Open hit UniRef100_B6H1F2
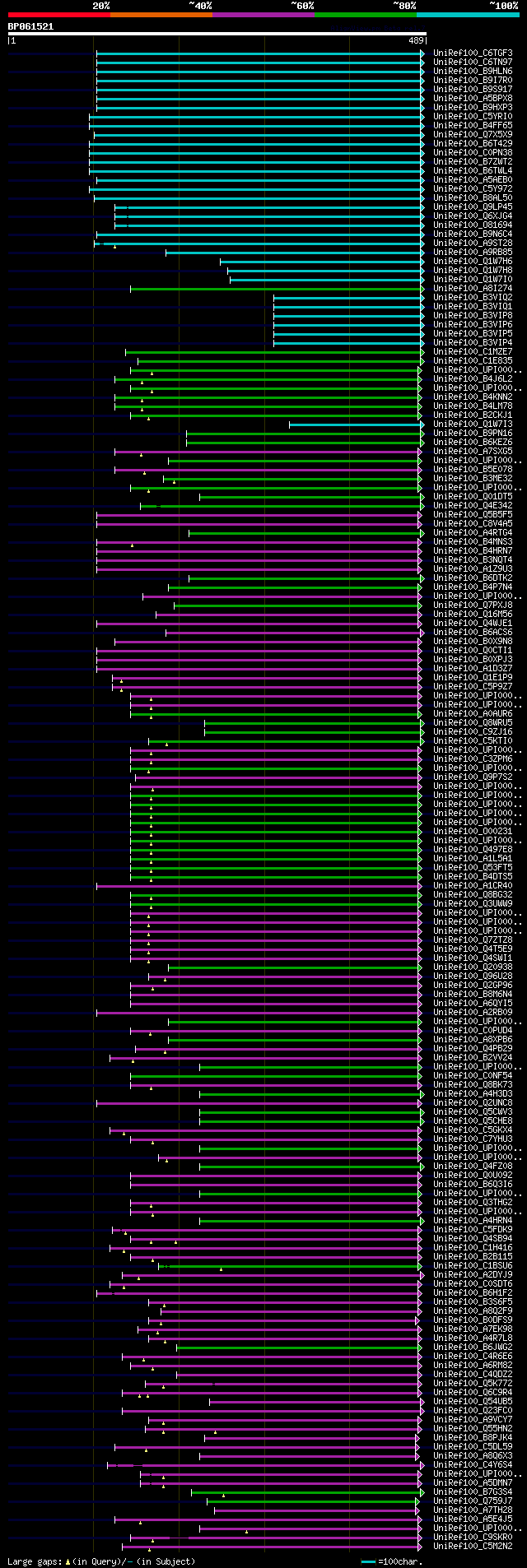The image size is (527, 1568). pyautogui.click(x=473, y=1292)
